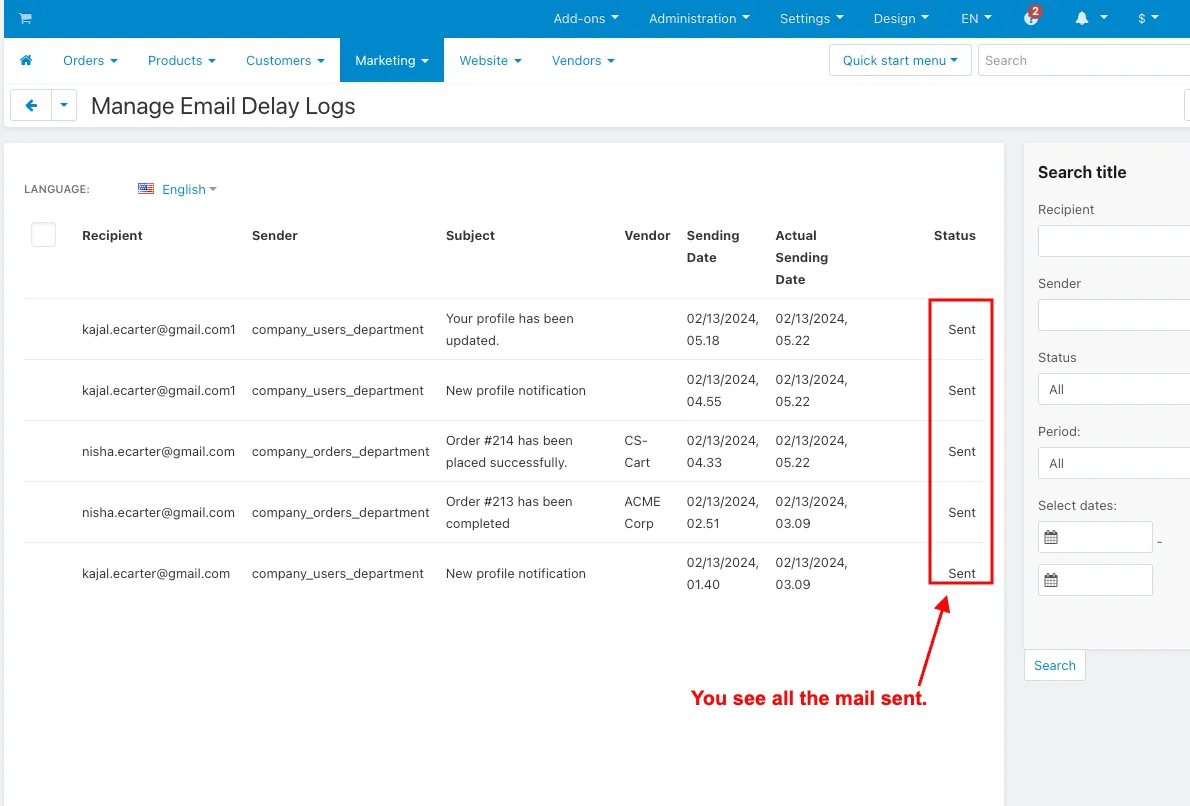Screen dimensions: 1190x806
Task: Click the first Select dates input
Action: 1095,537
